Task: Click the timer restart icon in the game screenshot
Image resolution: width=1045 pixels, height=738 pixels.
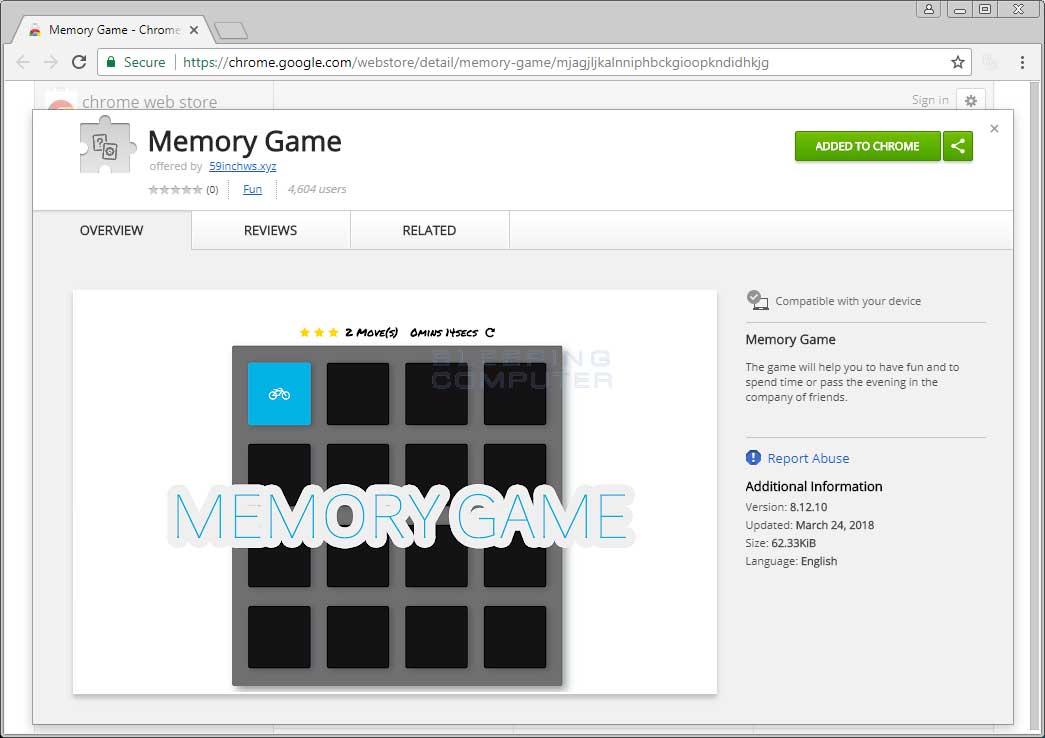Action: 489,332
